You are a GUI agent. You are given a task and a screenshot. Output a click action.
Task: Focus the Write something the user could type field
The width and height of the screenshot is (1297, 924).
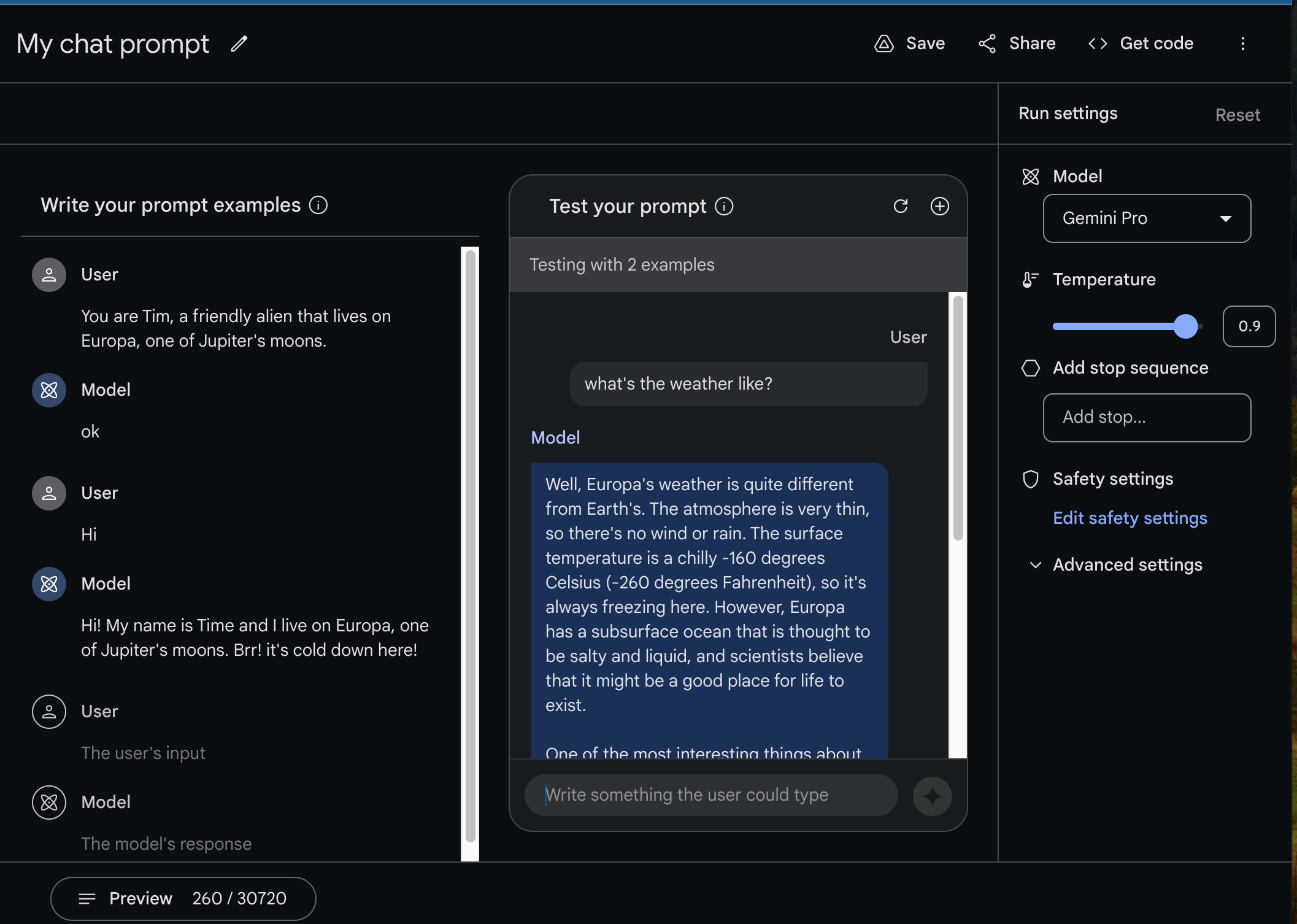(x=711, y=795)
